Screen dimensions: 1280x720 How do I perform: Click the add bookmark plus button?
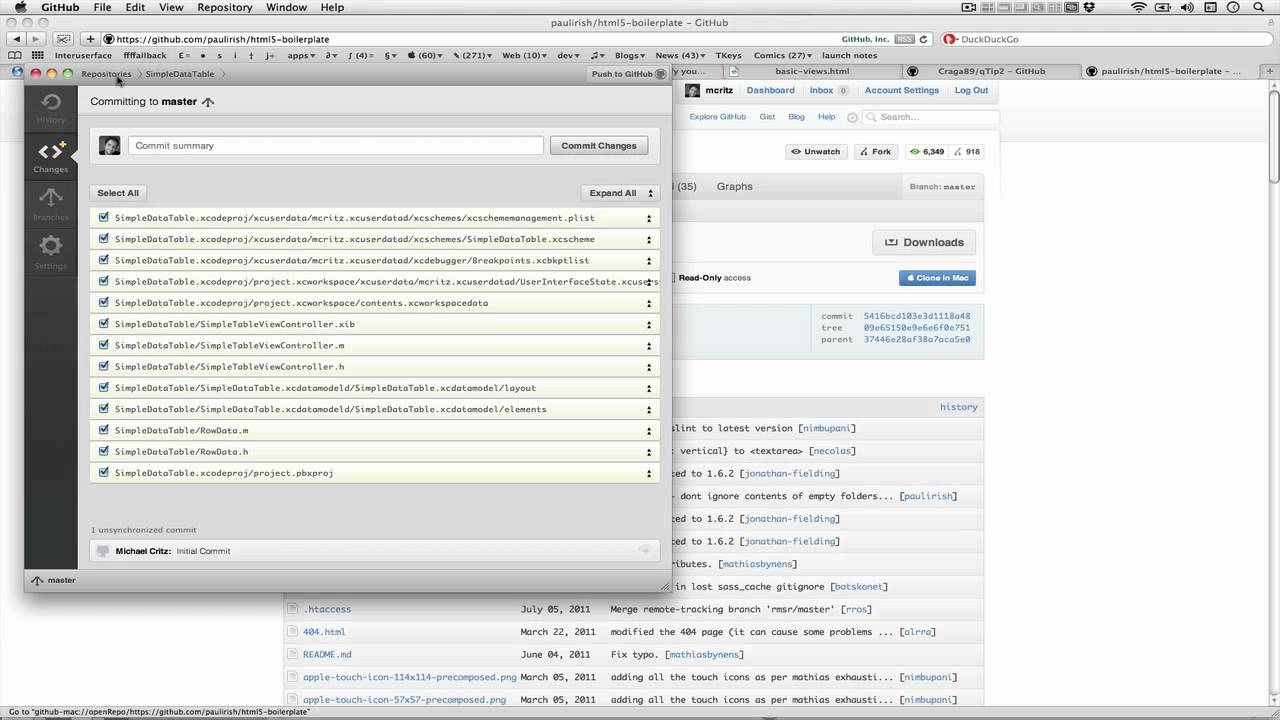(90, 39)
